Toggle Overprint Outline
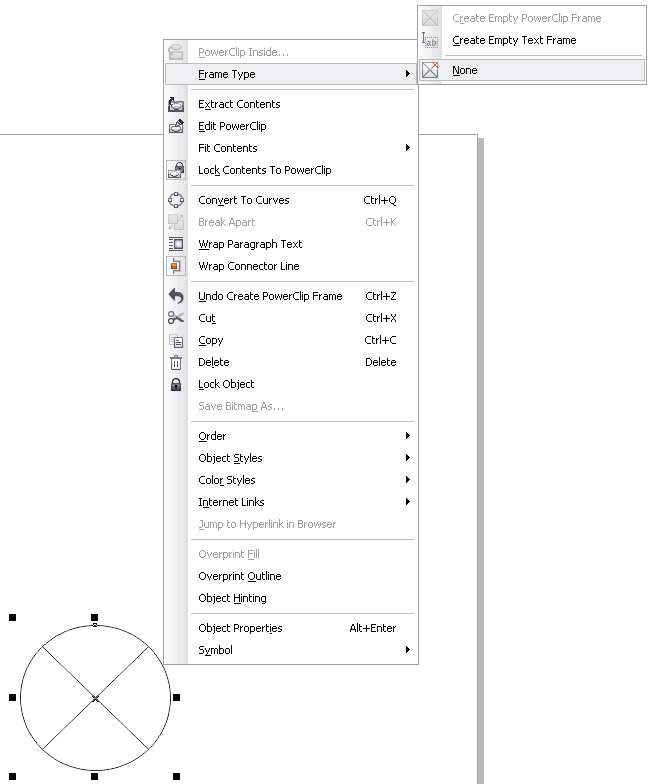This screenshot has height=784, width=652. [x=291, y=576]
